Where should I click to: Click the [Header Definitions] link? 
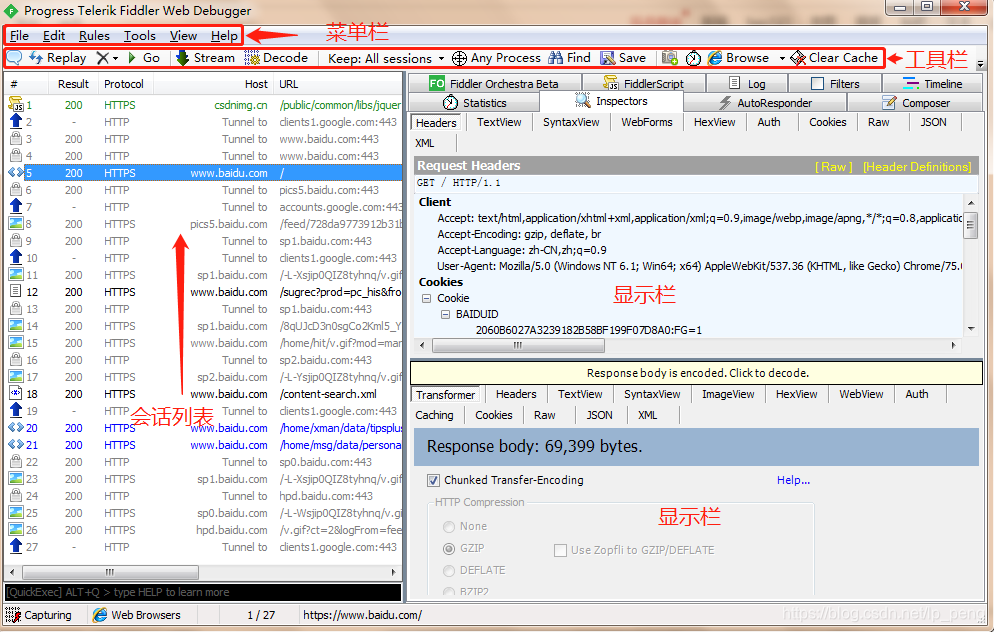pos(917,167)
